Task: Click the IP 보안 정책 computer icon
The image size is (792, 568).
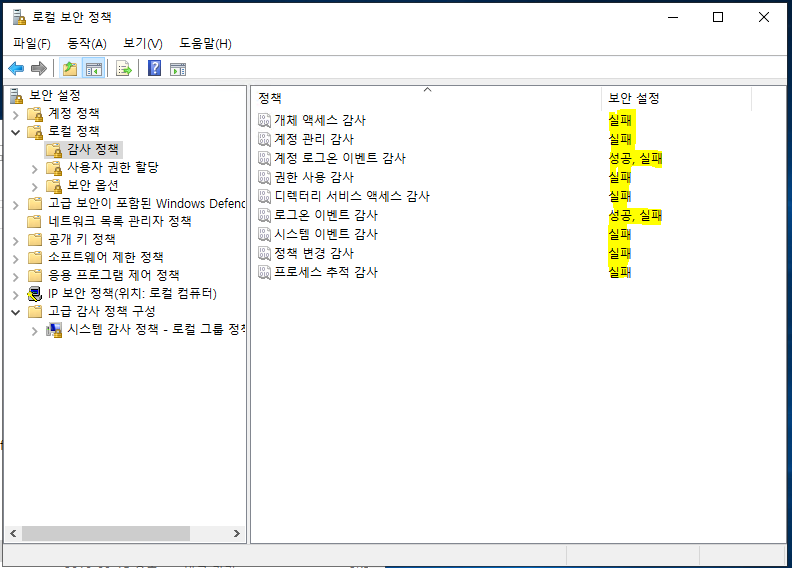Action: pyautogui.click(x=35, y=294)
